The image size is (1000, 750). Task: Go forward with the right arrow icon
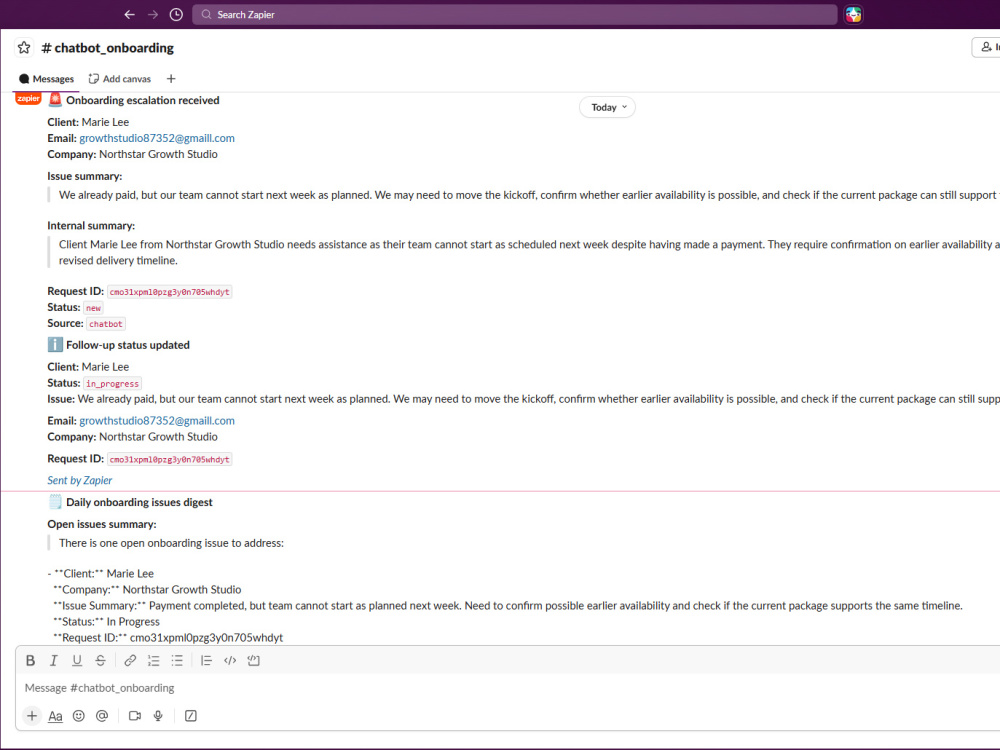tap(153, 14)
